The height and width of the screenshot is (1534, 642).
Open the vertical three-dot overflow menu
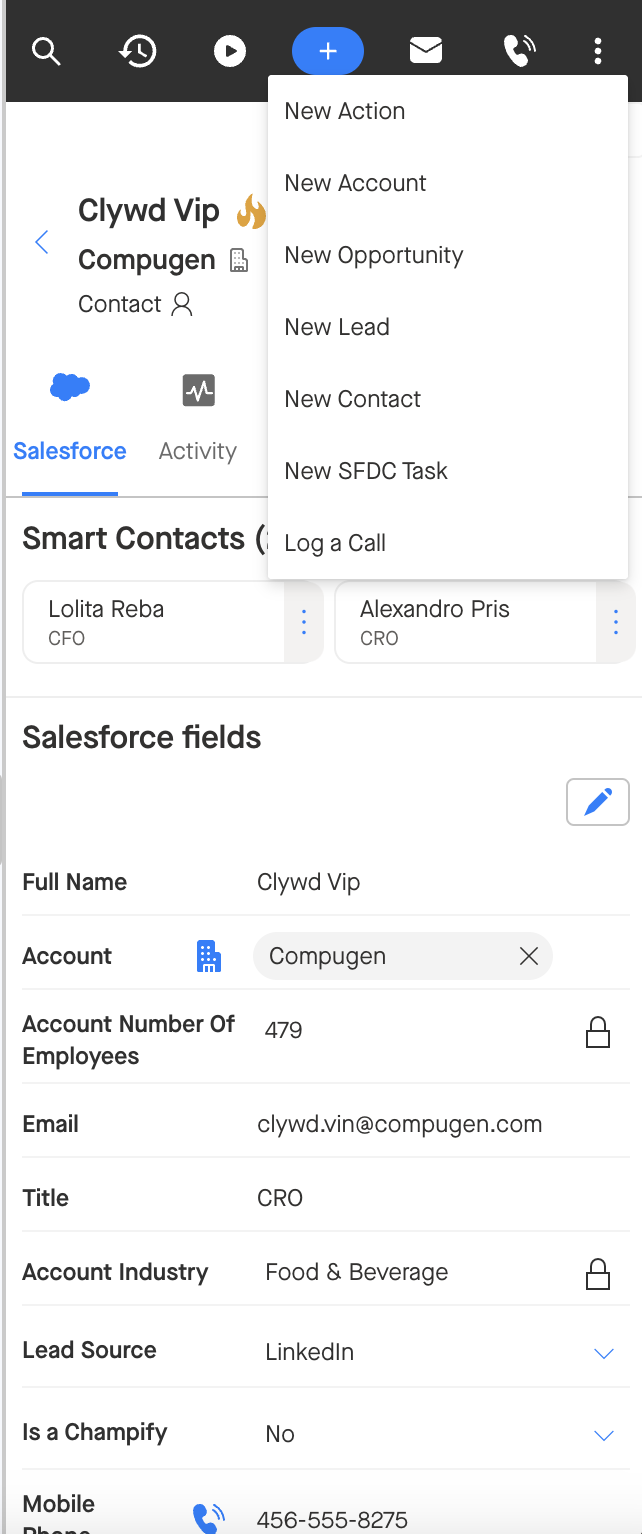point(598,51)
